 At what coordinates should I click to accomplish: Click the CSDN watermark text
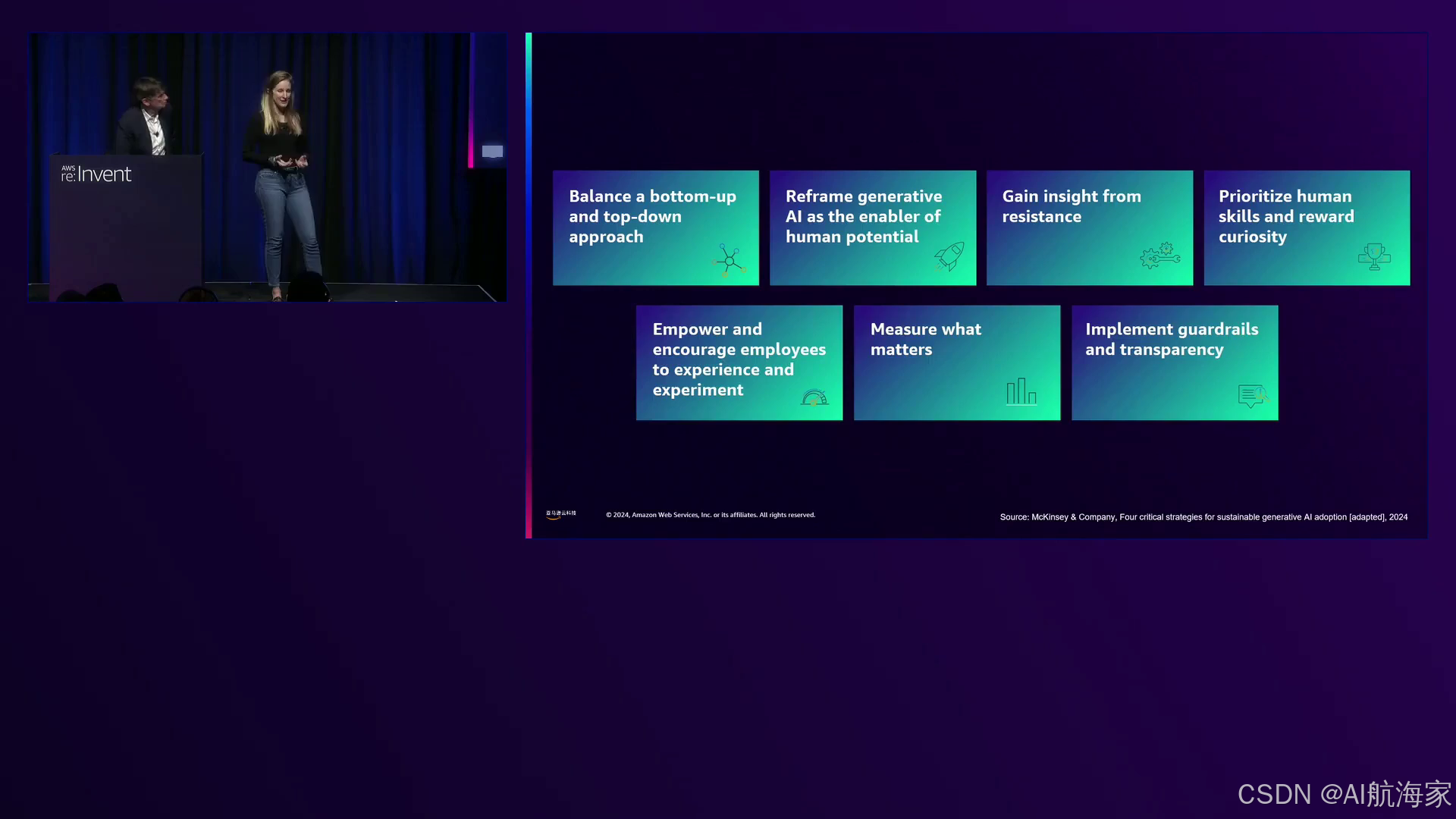1343,794
